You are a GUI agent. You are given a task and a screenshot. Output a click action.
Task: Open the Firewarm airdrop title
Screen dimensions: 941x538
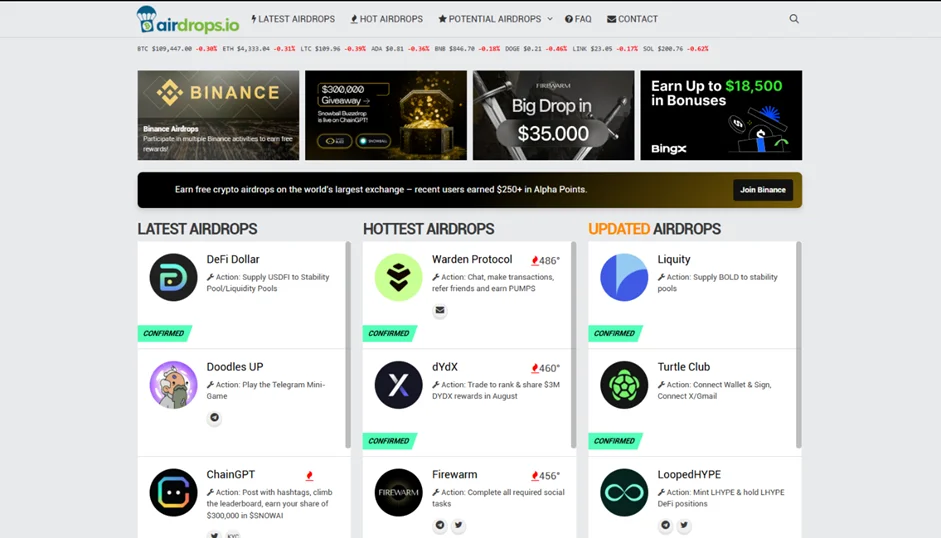pyautogui.click(x=454, y=474)
